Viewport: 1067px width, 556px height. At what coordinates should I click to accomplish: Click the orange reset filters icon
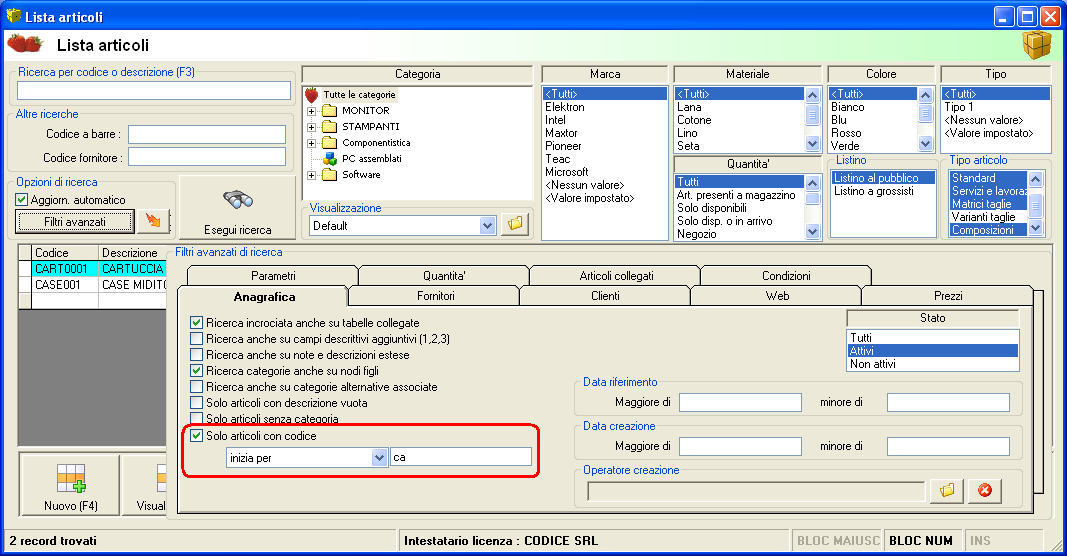pos(153,221)
